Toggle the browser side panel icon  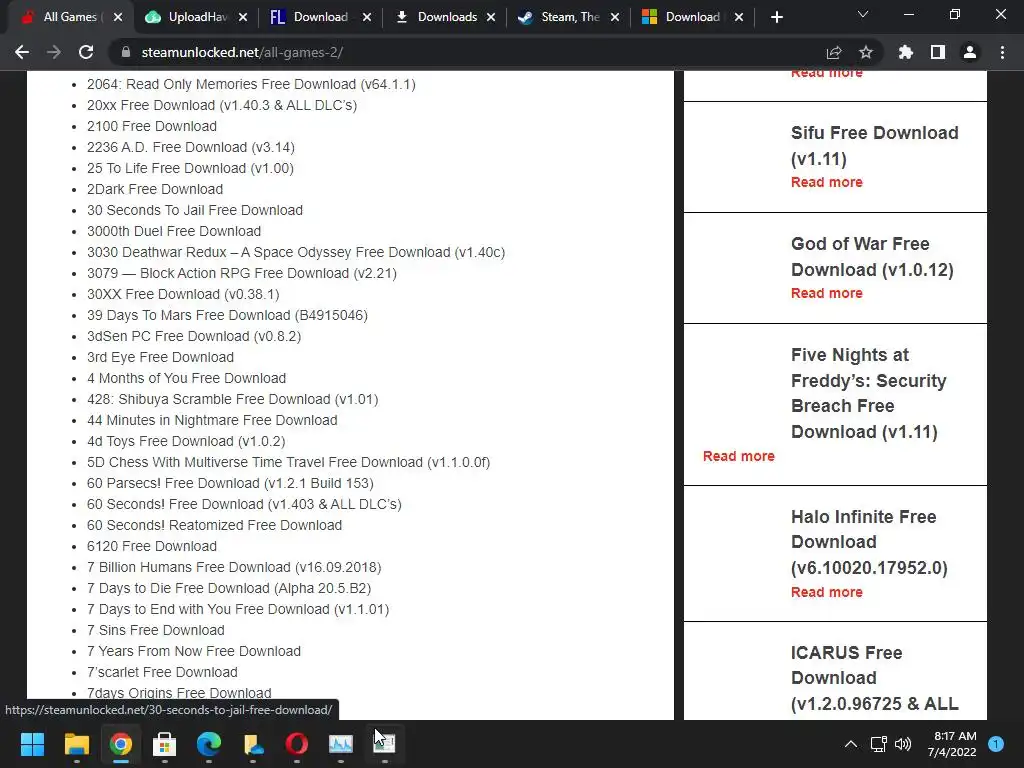click(938, 52)
